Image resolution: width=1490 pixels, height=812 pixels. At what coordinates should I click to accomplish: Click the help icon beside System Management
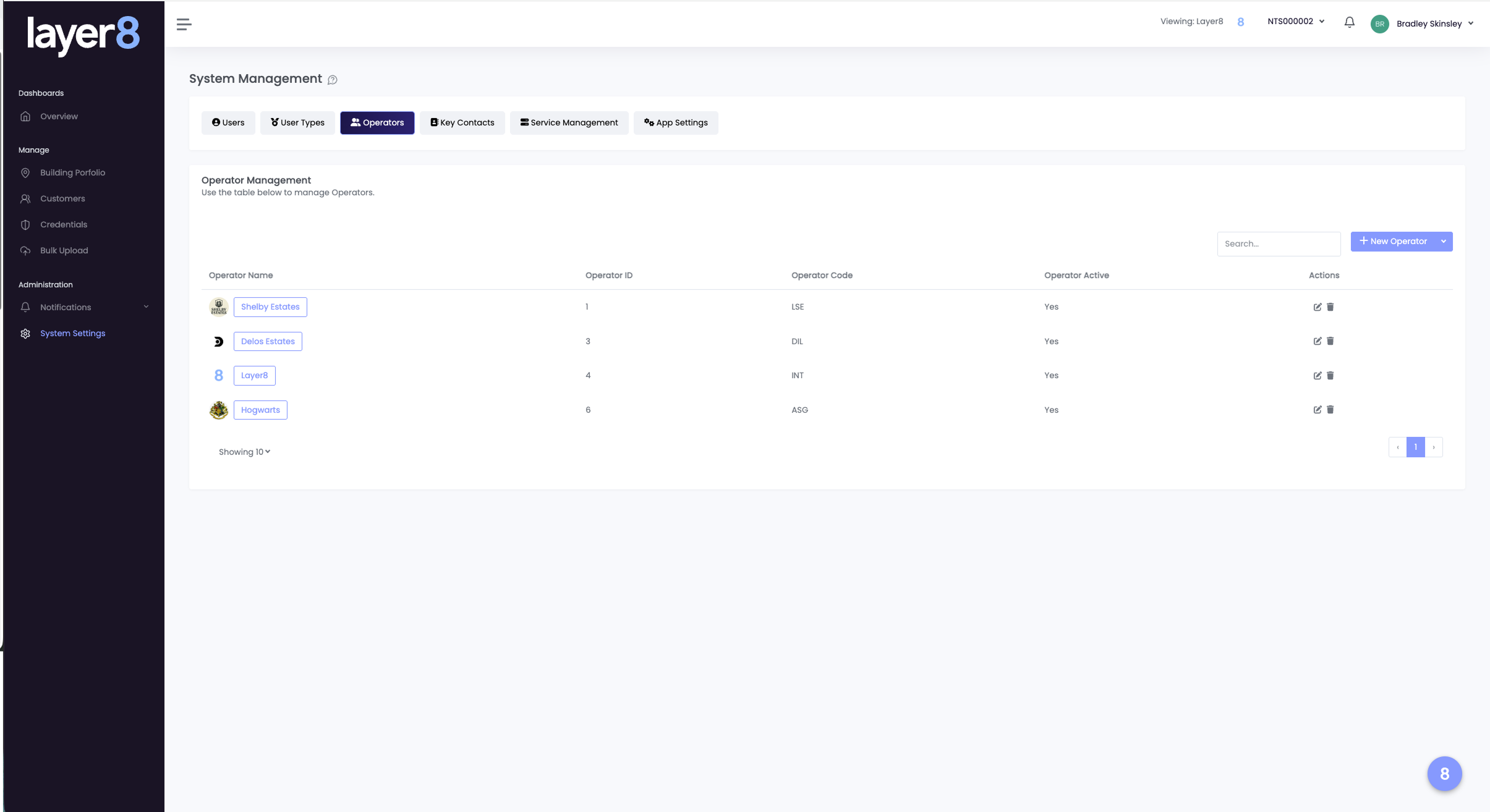pos(332,80)
